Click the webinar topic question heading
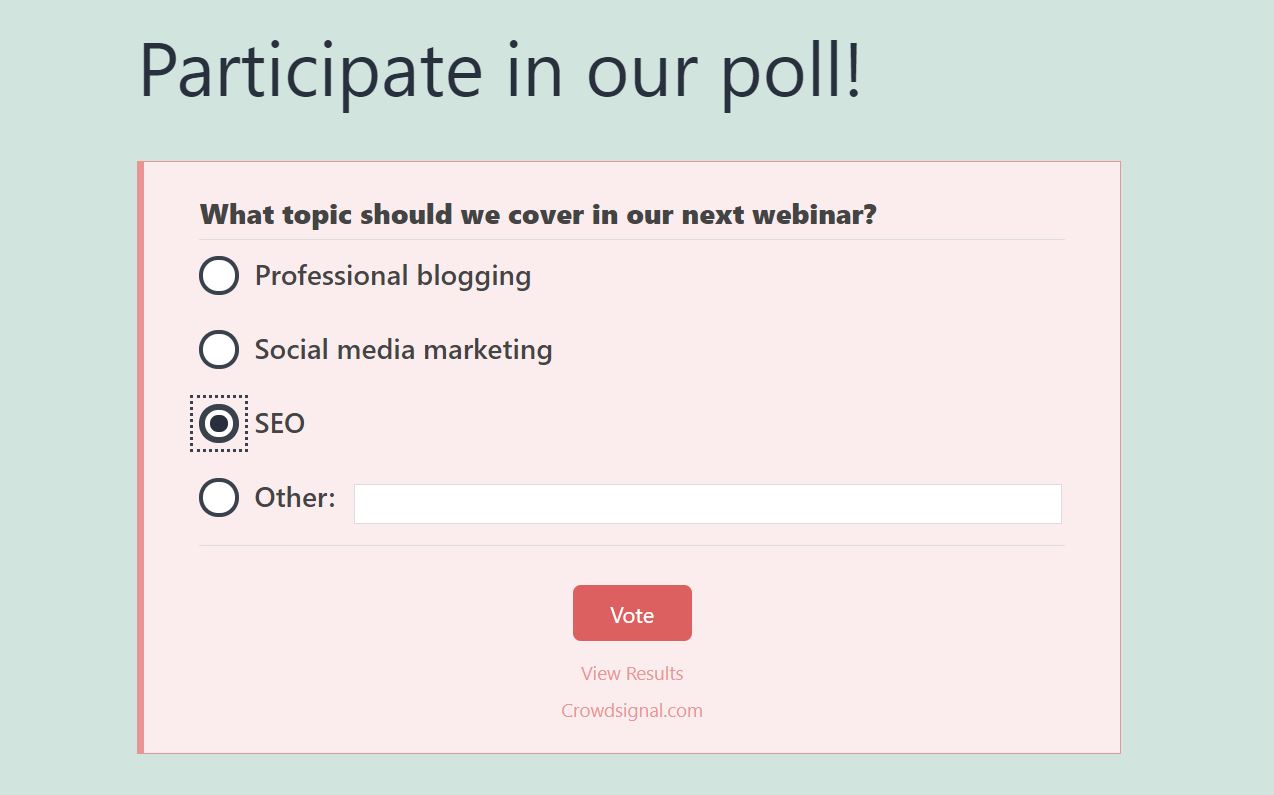 (538, 214)
